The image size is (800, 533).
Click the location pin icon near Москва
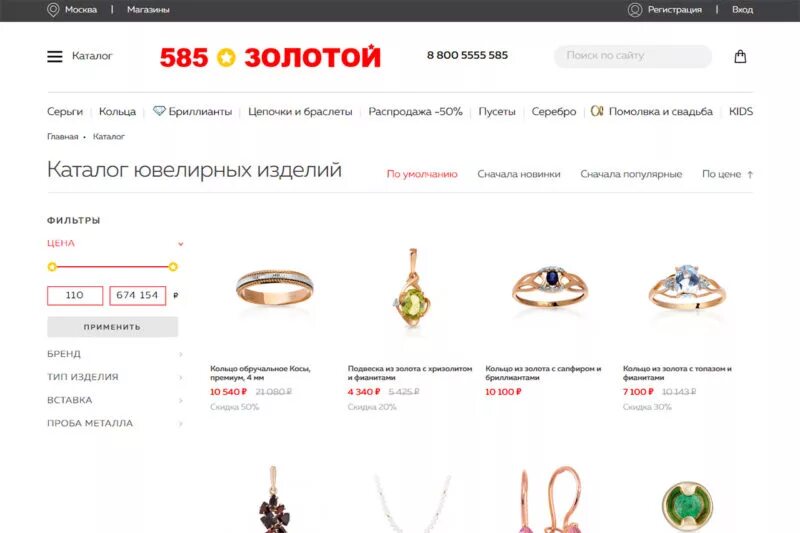coord(53,10)
